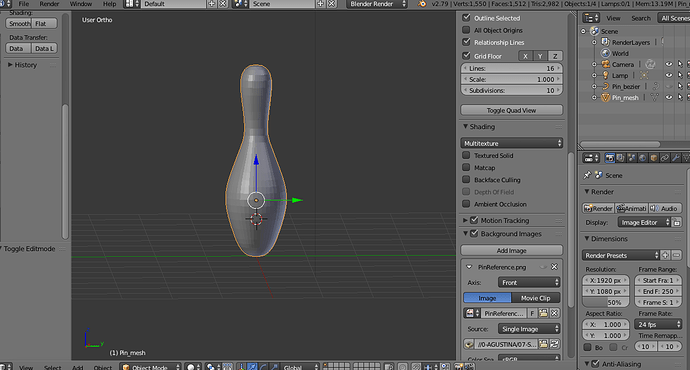This screenshot has width=690, height=370.
Task: Open the Scene properties tab icon
Action: [631, 158]
